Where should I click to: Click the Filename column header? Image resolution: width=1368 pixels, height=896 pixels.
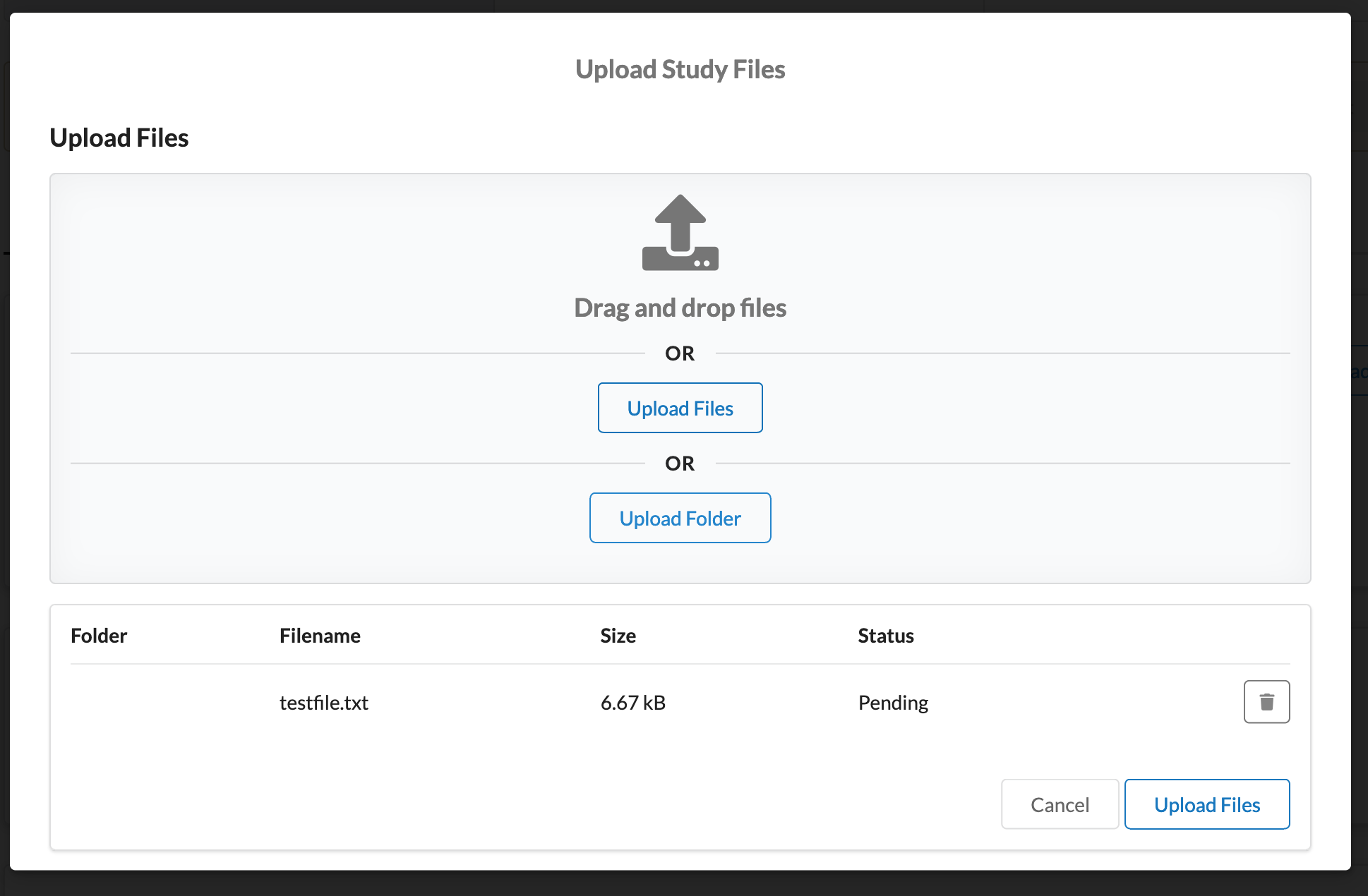(320, 636)
